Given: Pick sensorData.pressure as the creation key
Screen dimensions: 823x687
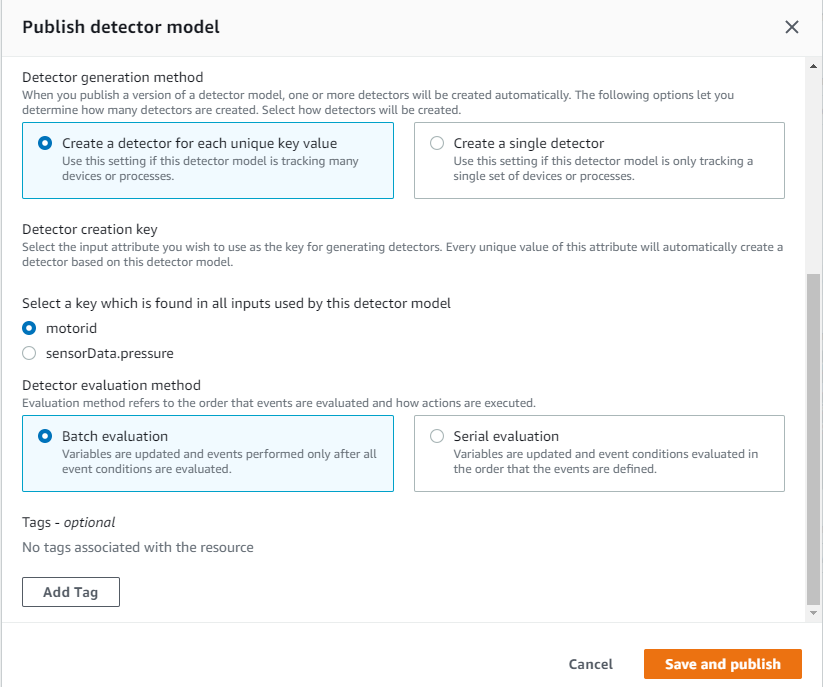Looking at the screenshot, I should (29, 353).
